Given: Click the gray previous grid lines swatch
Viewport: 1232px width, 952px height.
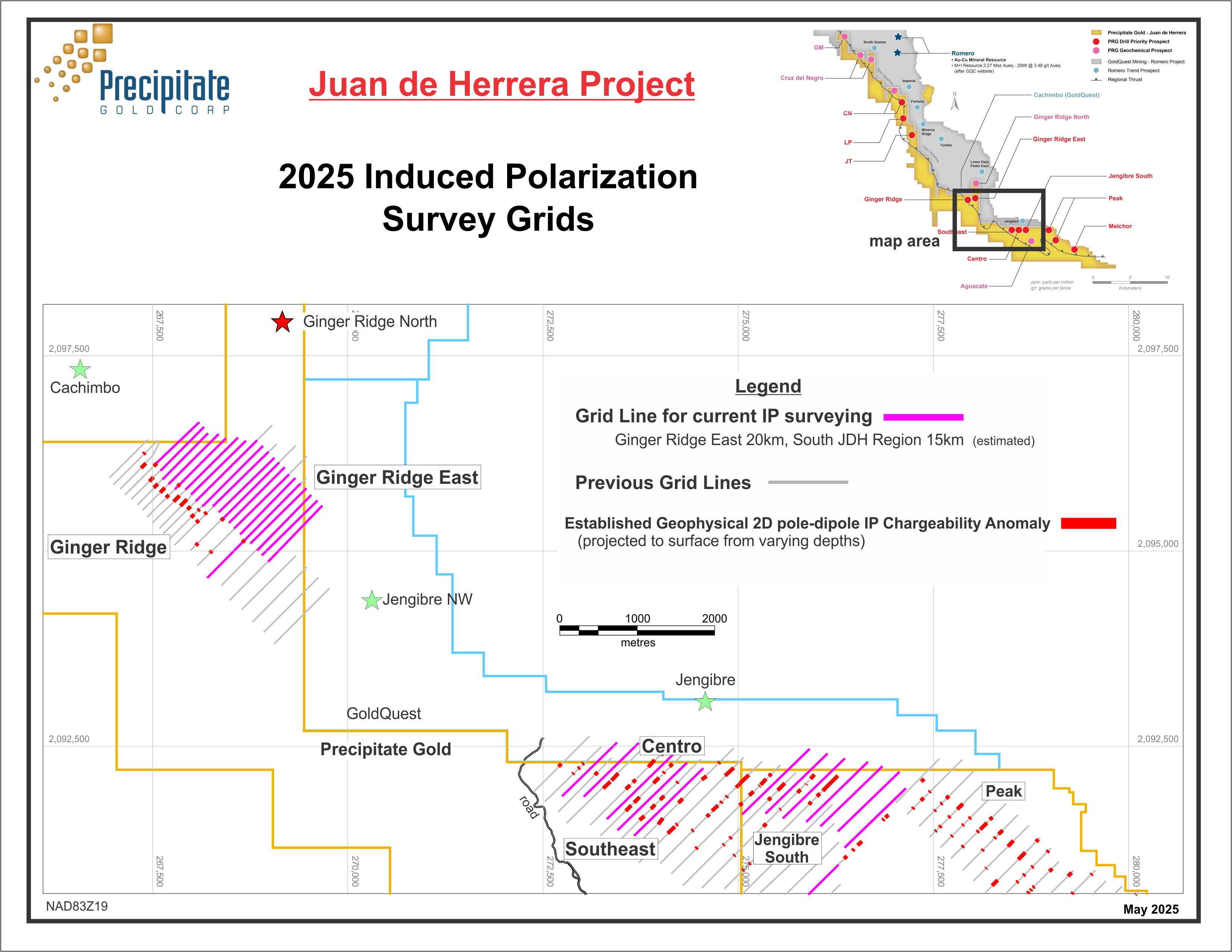Looking at the screenshot, I should pos(808,482).
